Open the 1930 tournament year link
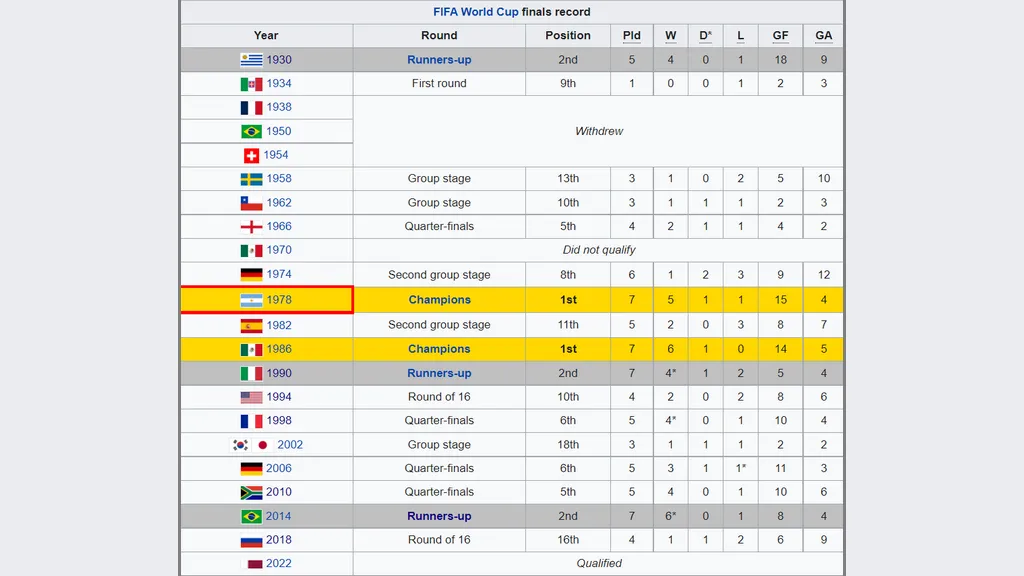 tap(279, 60)
